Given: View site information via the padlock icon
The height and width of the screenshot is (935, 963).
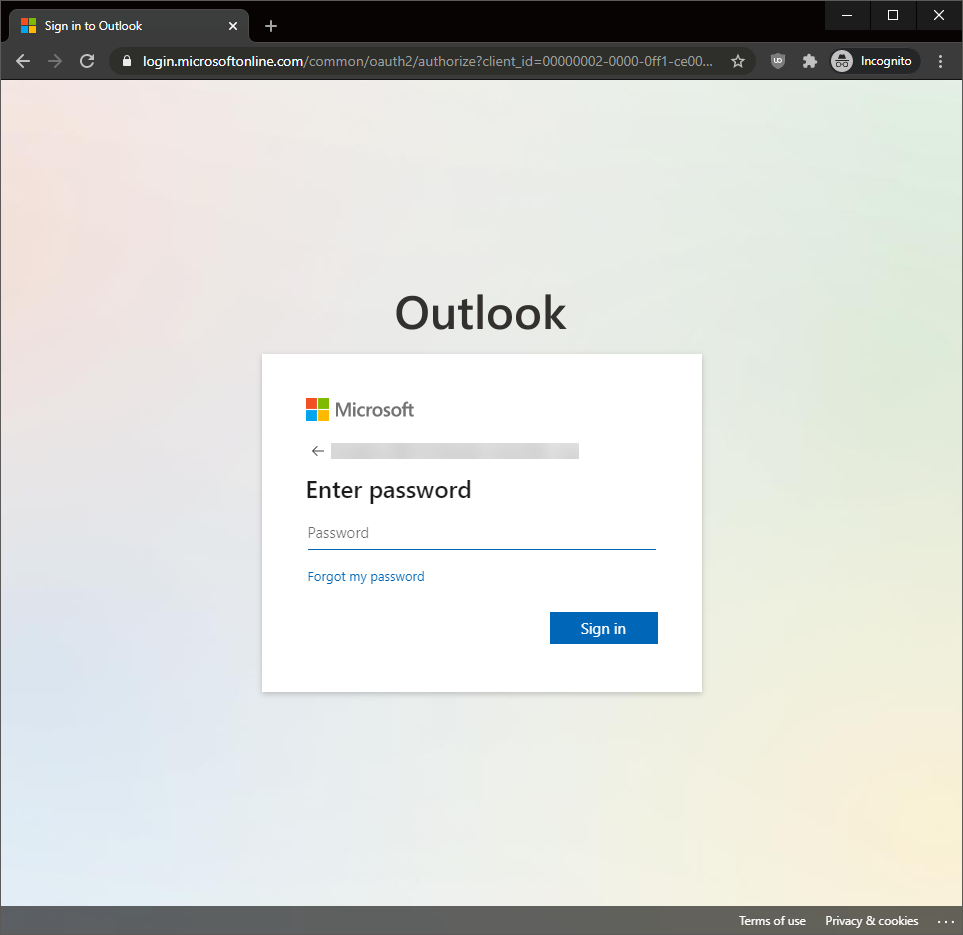Looking at the screenshot, I should (127, 61).
